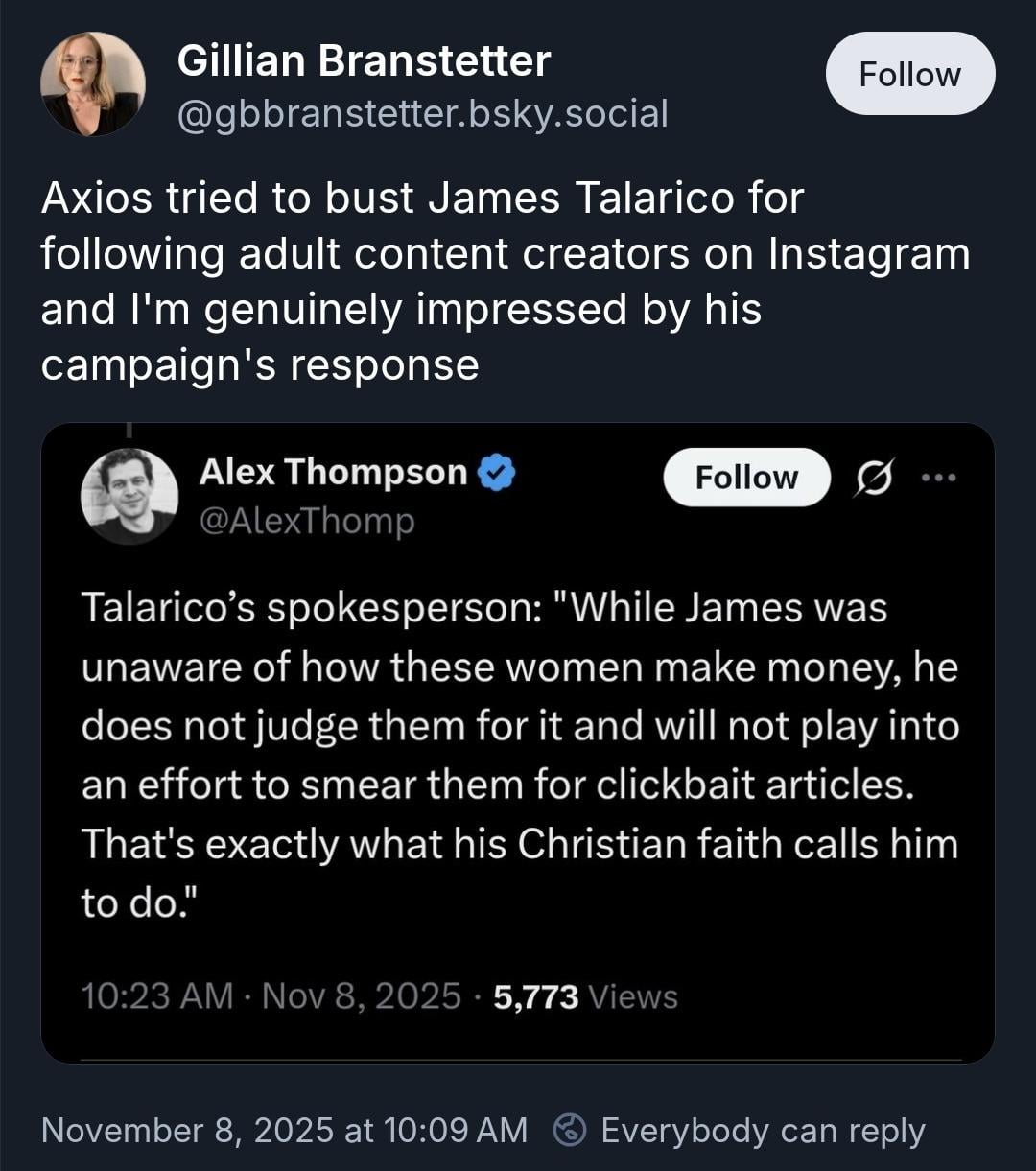Click the "Everybody can reply" label

click(x=763, y=1131)
